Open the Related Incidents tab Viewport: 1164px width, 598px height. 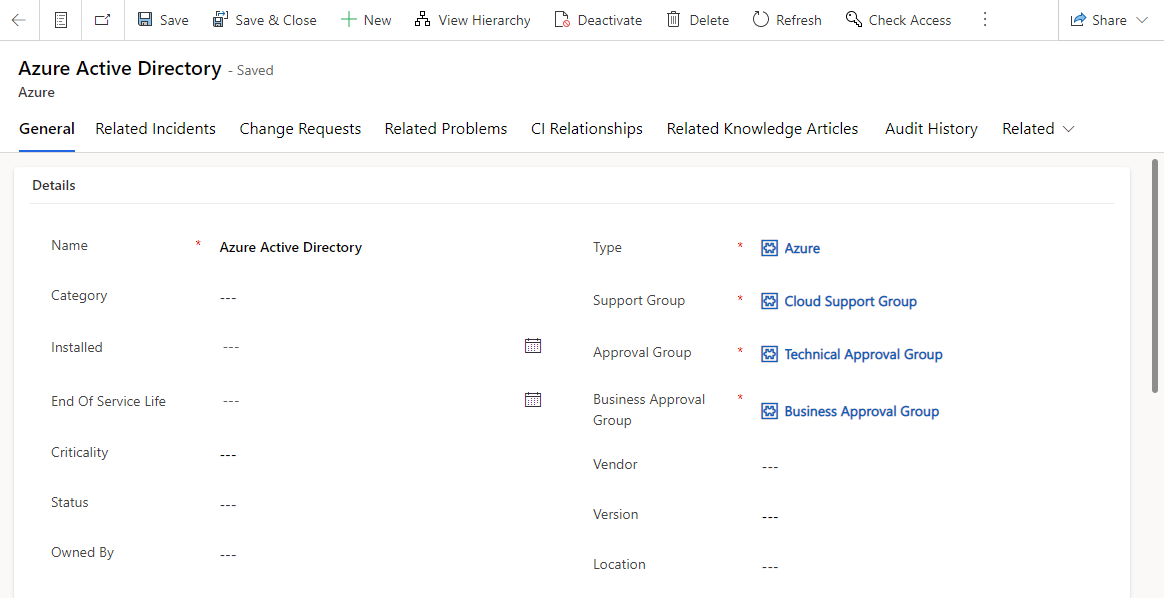(x=155, y=129)
